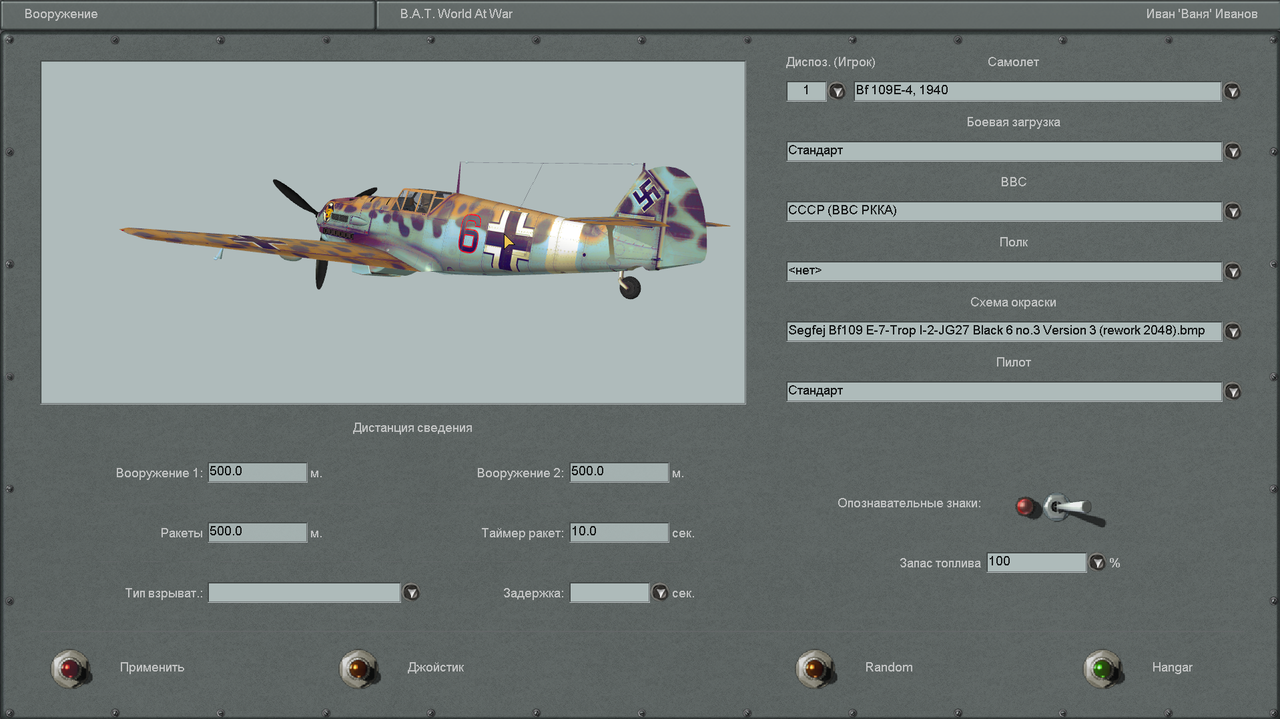Viewport: 1280px width, 719px height.
Task: Open the Задержка delay dropdown arrow
Action: pos(659,592)
